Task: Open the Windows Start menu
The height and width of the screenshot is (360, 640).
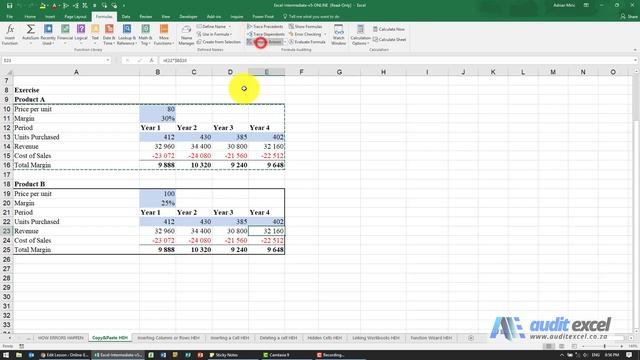Action: [x=6, y=355]
